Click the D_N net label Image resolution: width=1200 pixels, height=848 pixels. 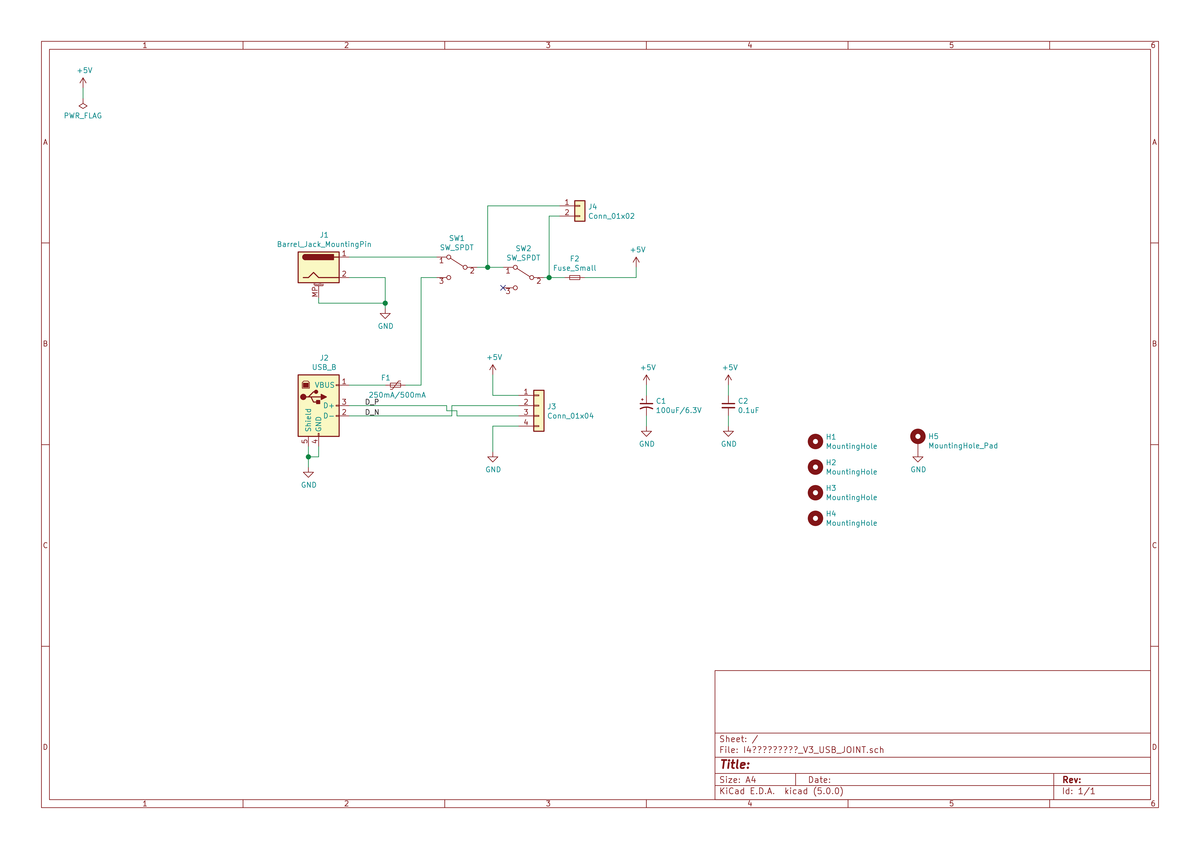[x=372, y=412]
